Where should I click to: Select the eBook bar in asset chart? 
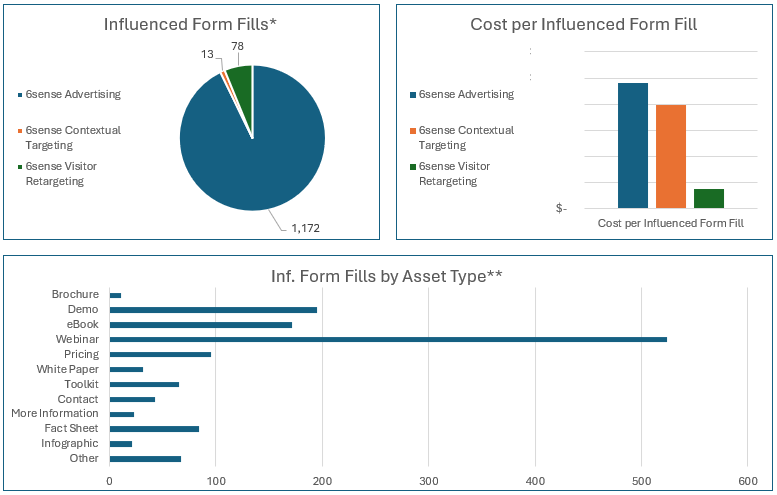pyautogui.click(x=201, y=325)
